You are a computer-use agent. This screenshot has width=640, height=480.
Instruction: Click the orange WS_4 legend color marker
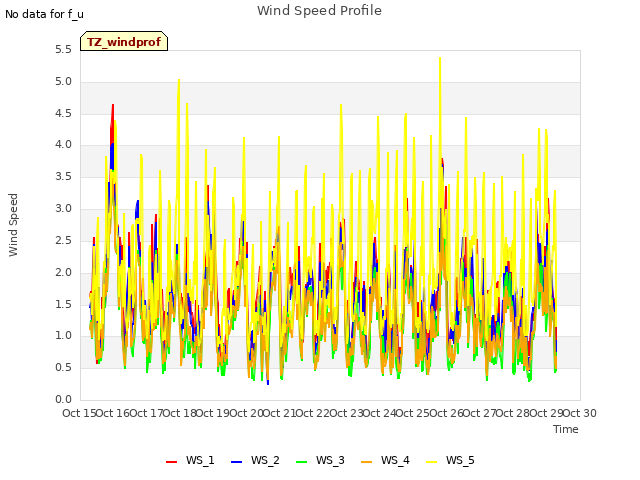(367, 462)
